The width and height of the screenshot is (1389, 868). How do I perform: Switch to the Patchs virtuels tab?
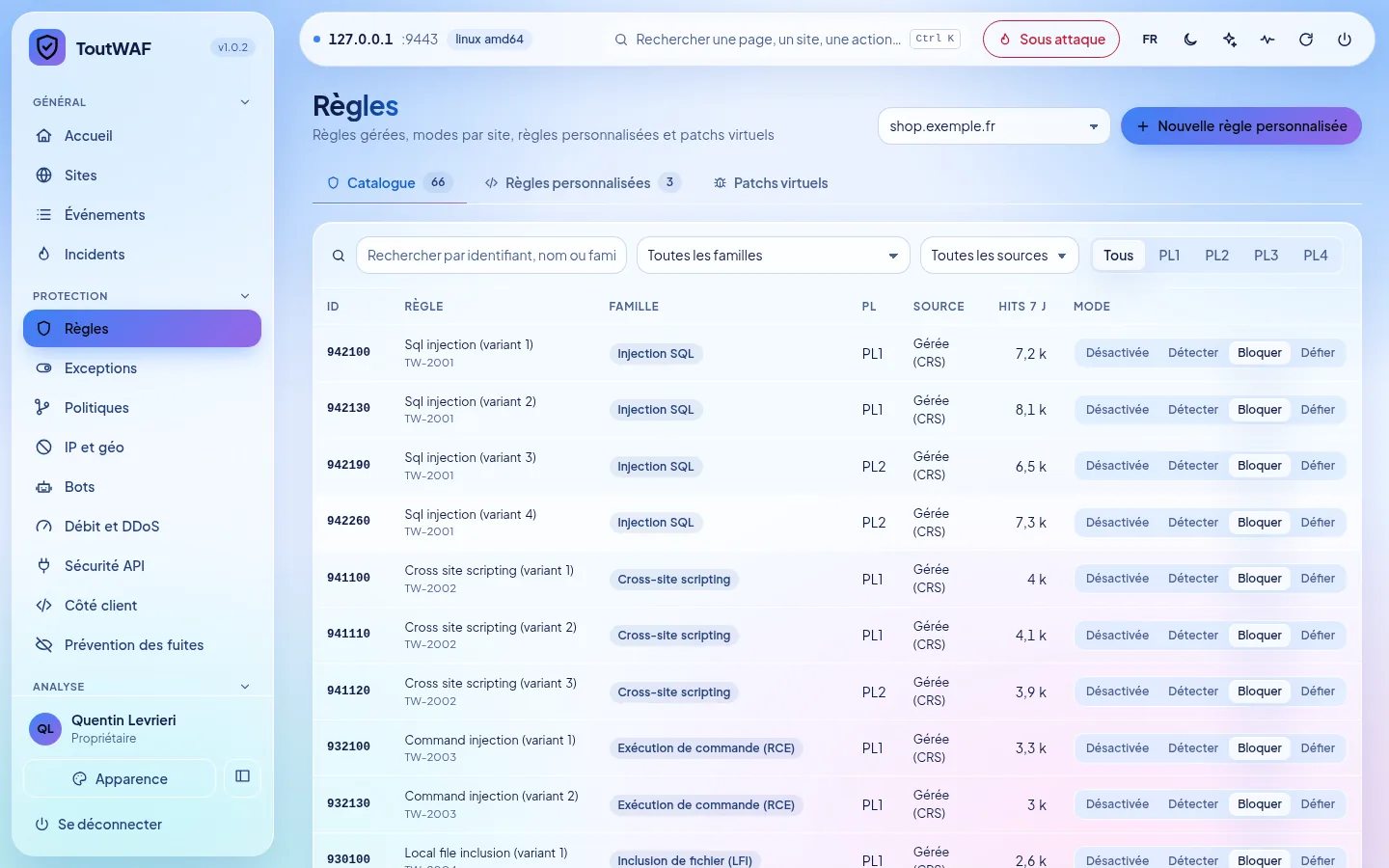(770, 183)
